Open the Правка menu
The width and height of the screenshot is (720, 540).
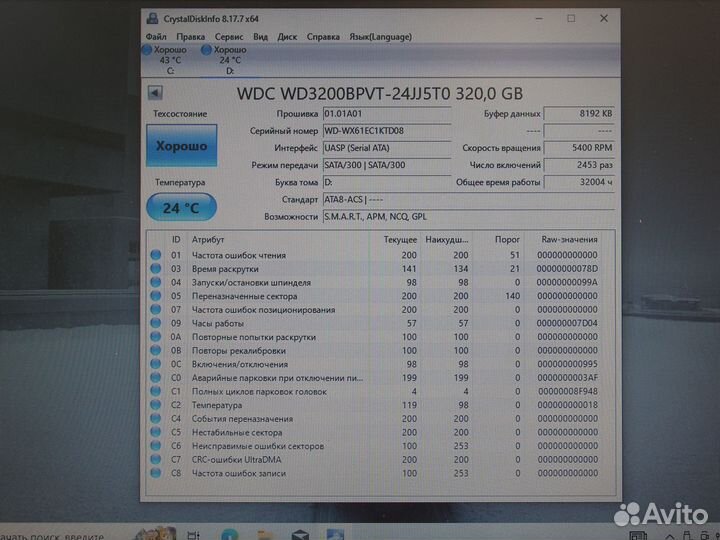191,37
